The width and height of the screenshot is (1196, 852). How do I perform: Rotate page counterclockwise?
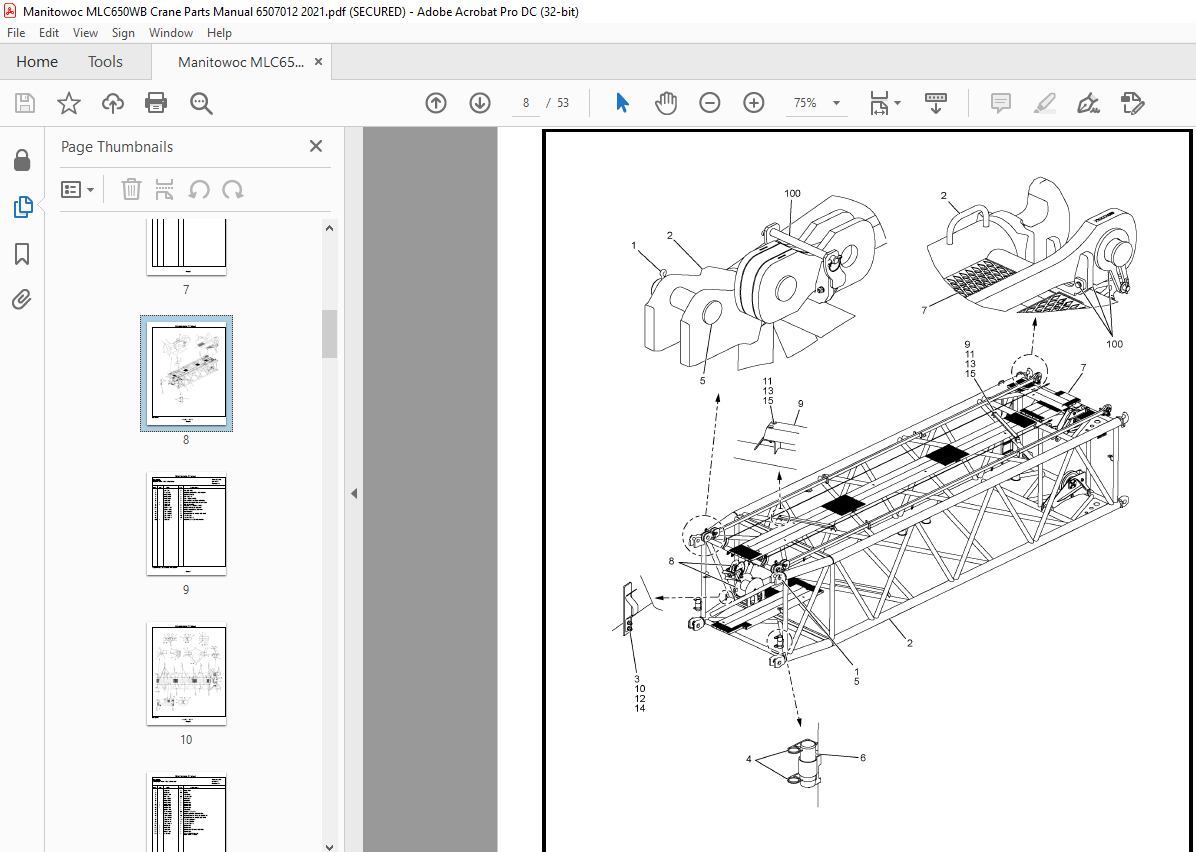pos(198,189)
